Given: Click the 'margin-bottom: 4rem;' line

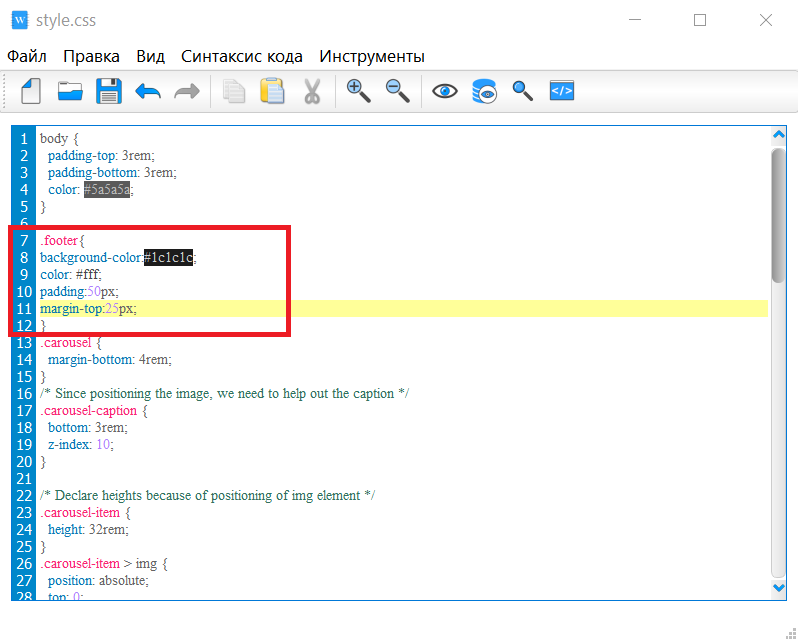Looking at the screenshot, I should (x=110, y=359).
